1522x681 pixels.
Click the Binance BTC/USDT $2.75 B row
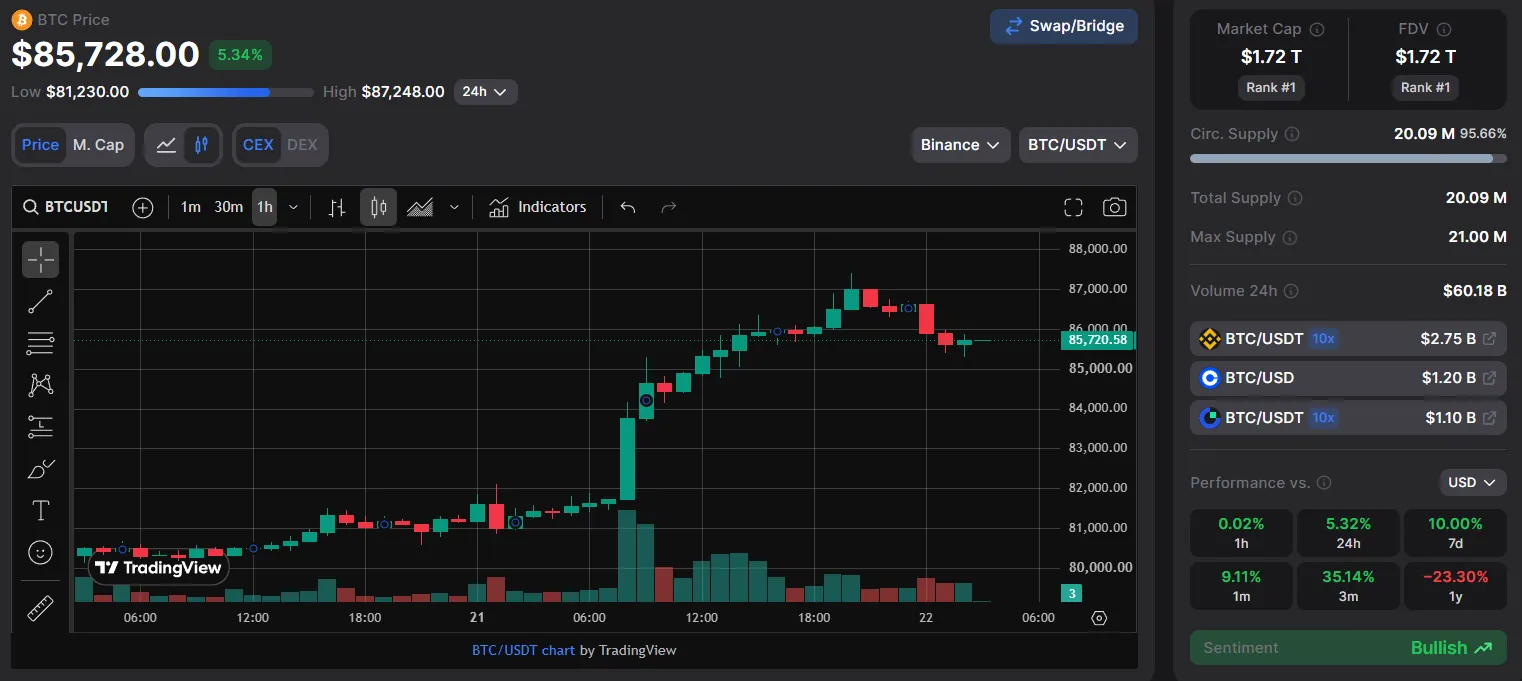[x=1348, y=339]
